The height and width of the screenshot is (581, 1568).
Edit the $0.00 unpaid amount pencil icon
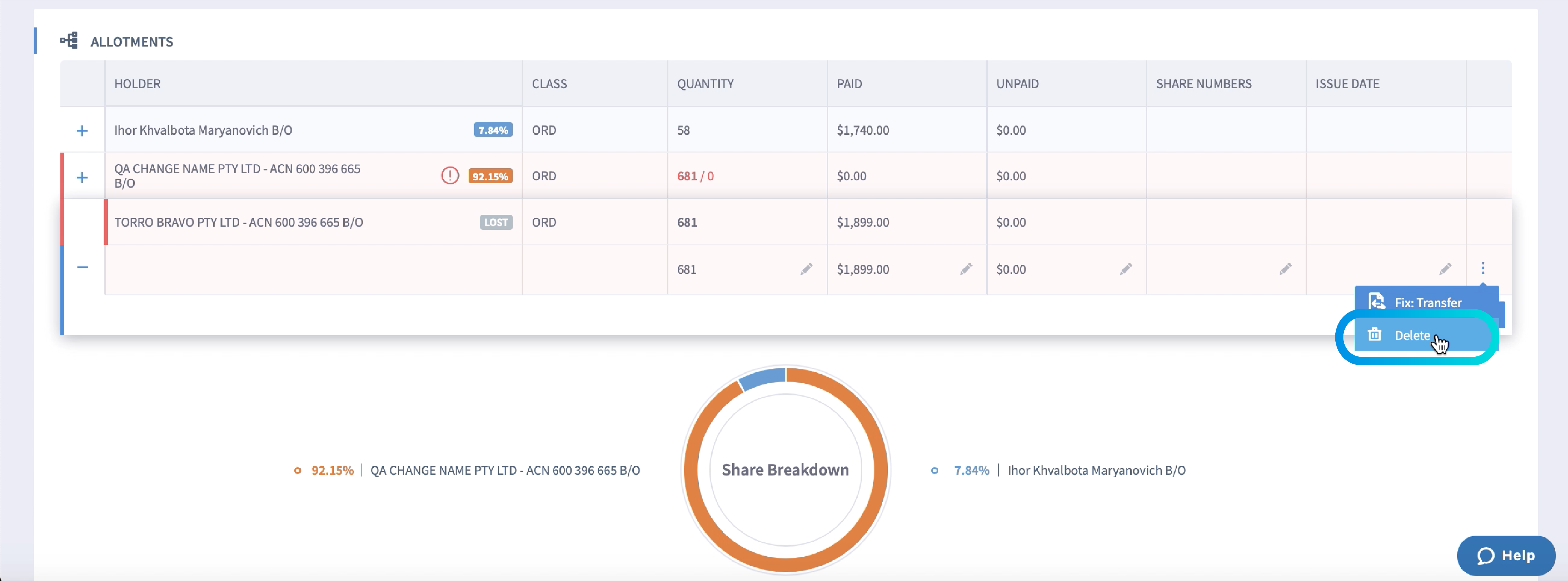coord(1126,269)
